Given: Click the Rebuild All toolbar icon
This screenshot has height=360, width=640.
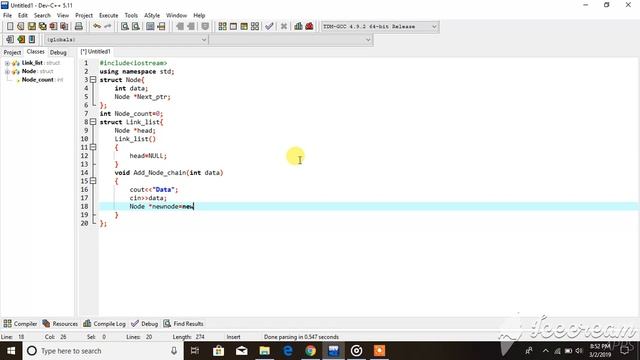Looking at the screenshot, I should coord(255,27).
